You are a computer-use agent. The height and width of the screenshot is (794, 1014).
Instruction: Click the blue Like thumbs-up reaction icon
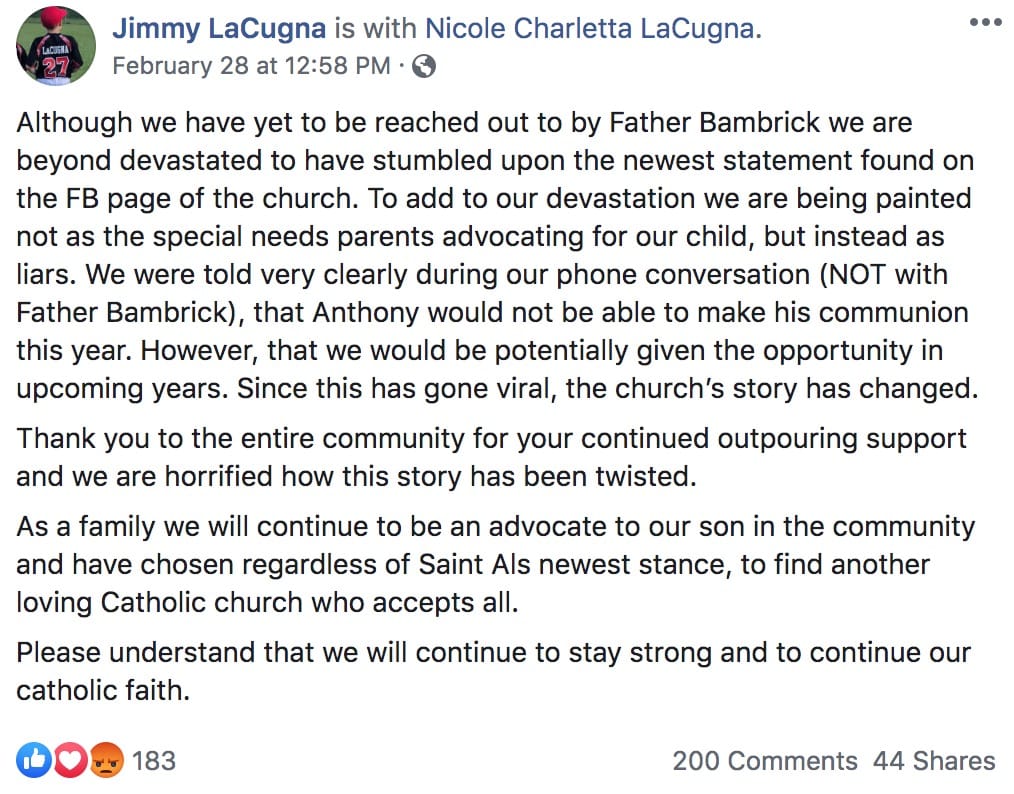34,760
